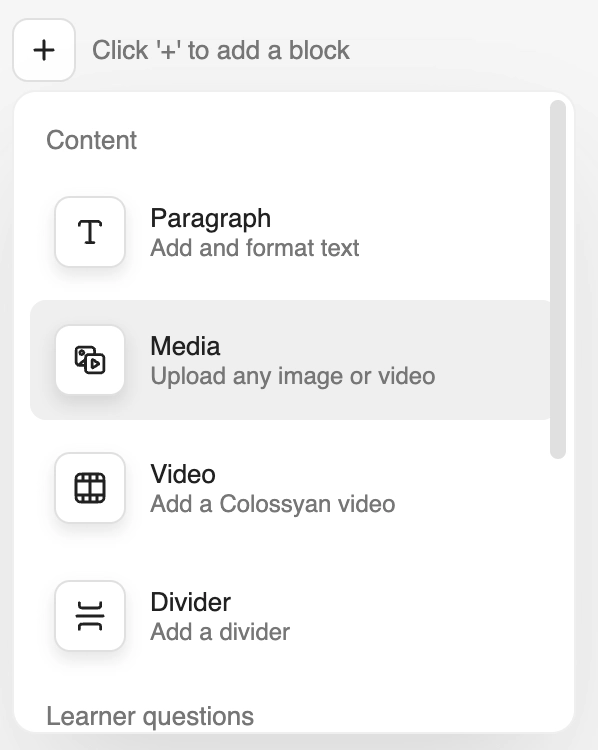Click 'Click + to add a block' hint text
The height and width of the screenshot is (750, 598).
[221, 50]
